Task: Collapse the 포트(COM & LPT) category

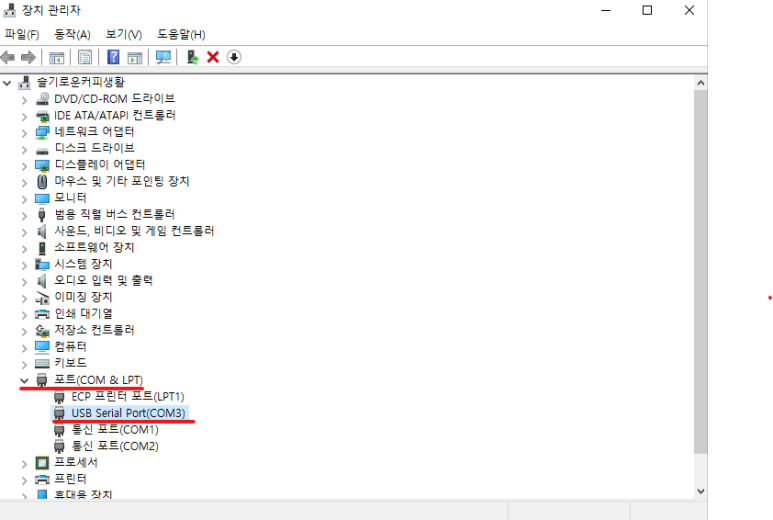Action: point(24,381)
